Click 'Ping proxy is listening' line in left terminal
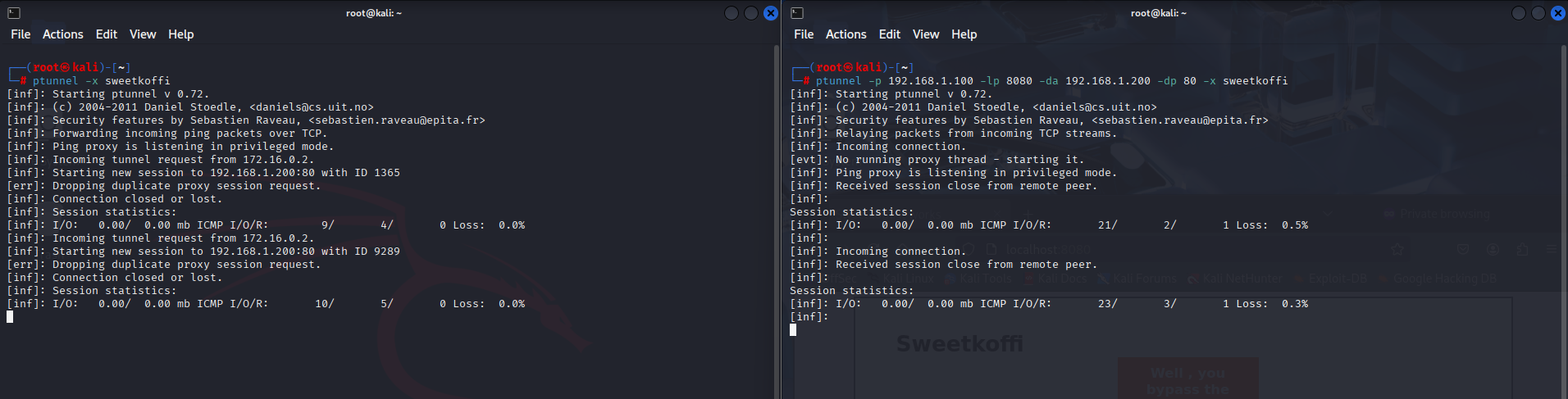Image resolution: width=1568 pixels, height=399 pixels. point(171,147)
